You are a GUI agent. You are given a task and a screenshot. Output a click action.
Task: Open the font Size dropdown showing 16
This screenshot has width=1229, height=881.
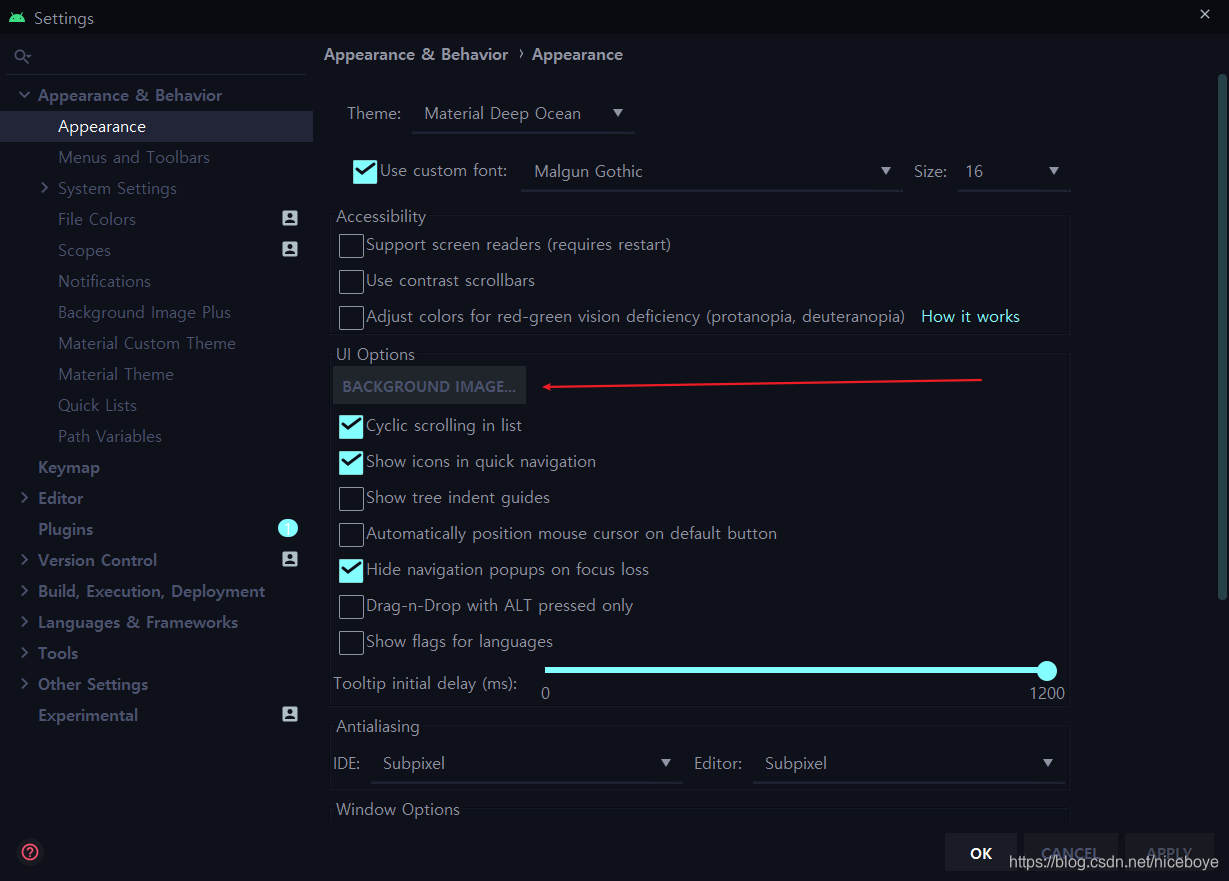[x=1014, y=172]
